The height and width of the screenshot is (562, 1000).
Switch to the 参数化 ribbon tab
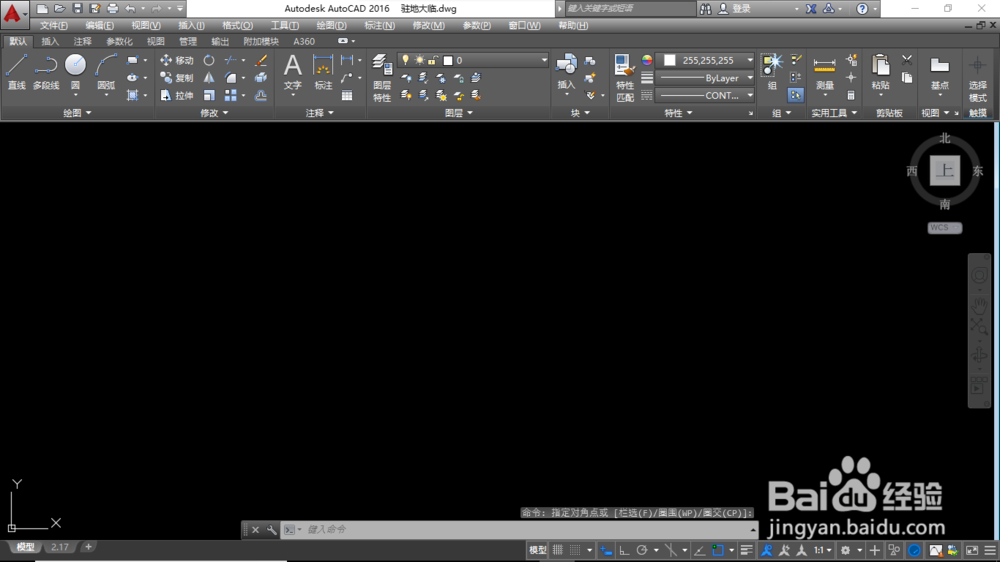point(119,41)
